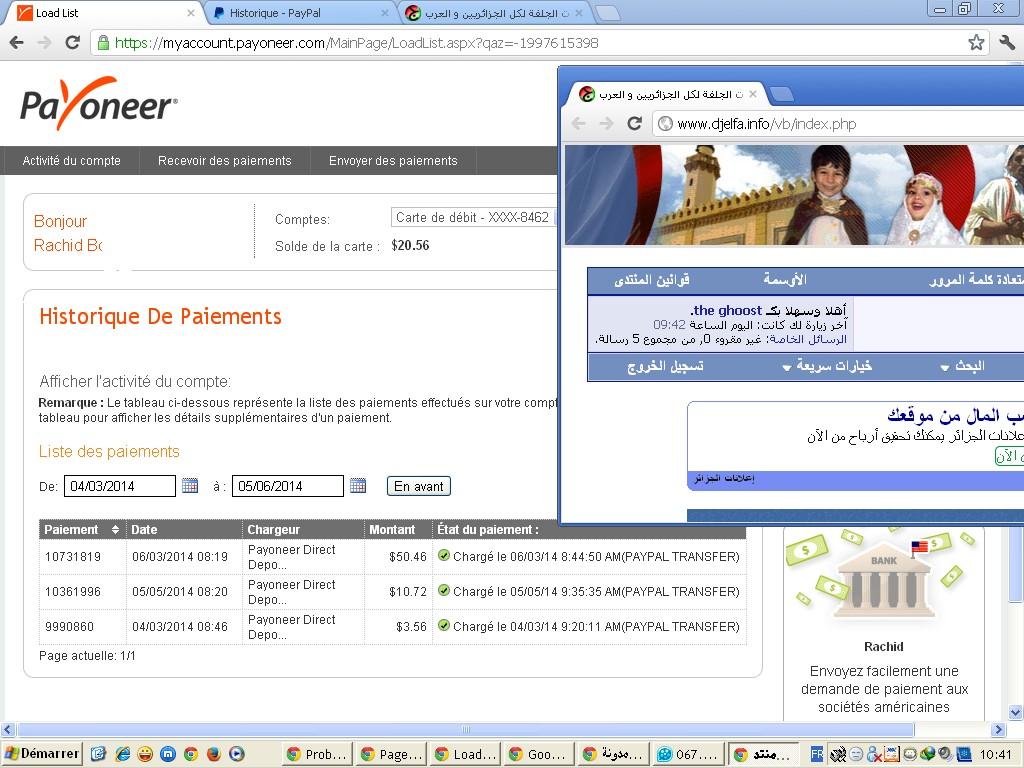This screenshot has width=1024, height=768.
Task: Expand the خيارات سريعة quick options dropdown
Action: pyautogui.click(x=827, y=366)
